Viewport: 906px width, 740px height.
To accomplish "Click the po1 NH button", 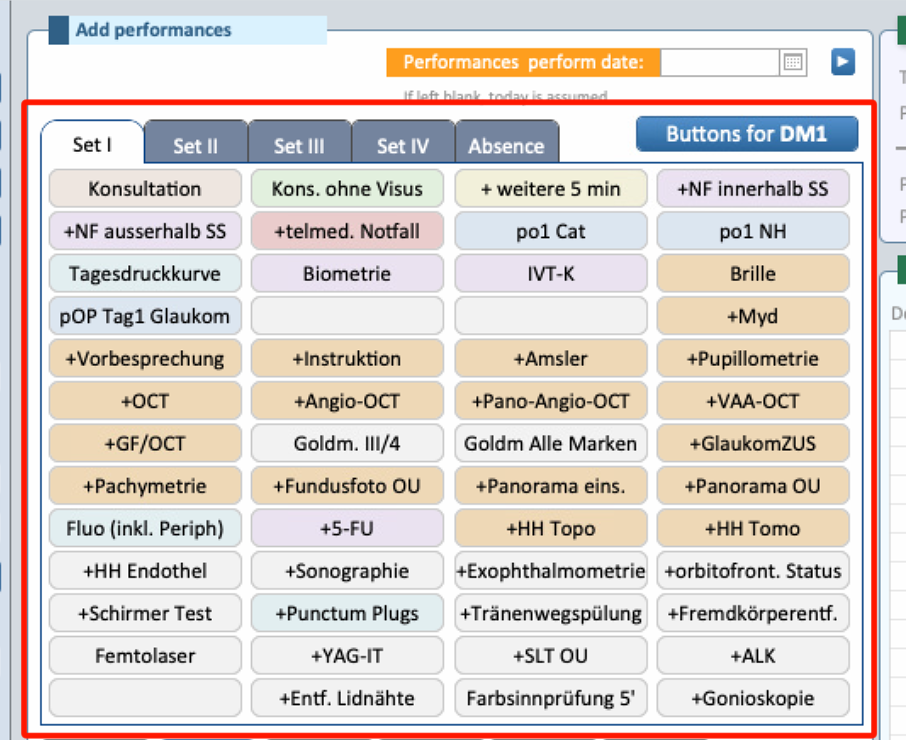I will (x=753, y=231).
